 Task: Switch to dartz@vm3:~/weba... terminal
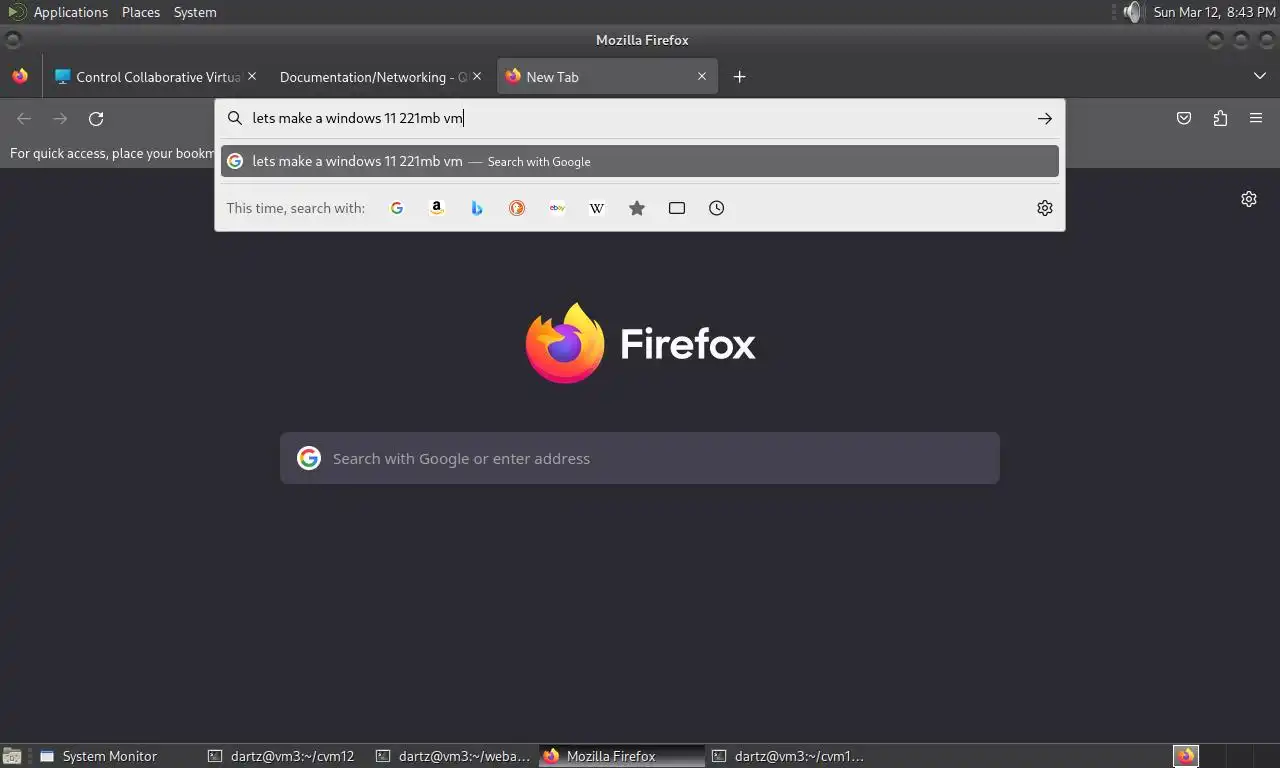coord(454,756)
